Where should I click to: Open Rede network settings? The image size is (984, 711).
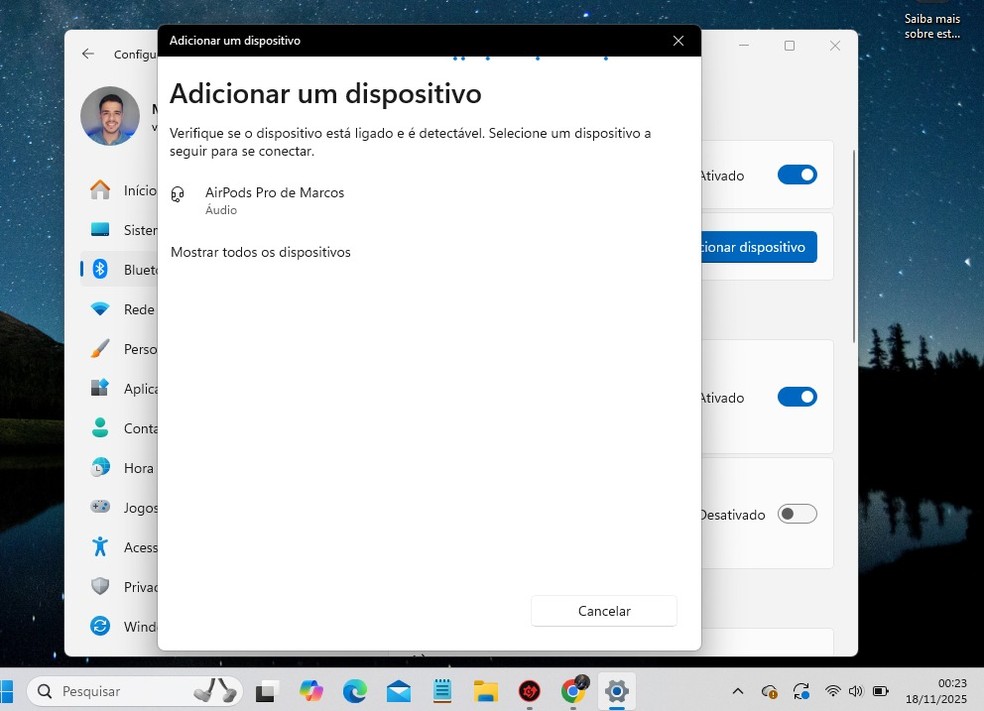[x=119, y=309]
